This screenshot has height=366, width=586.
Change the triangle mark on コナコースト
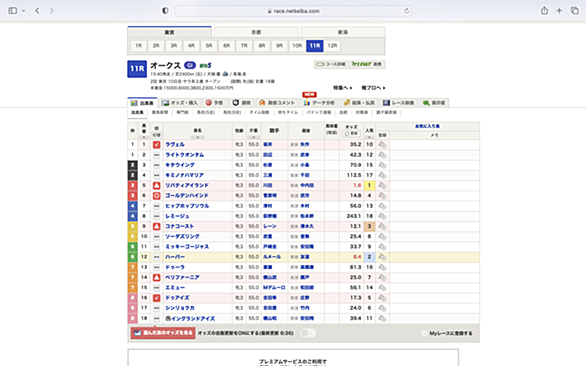tap(157, 226)
